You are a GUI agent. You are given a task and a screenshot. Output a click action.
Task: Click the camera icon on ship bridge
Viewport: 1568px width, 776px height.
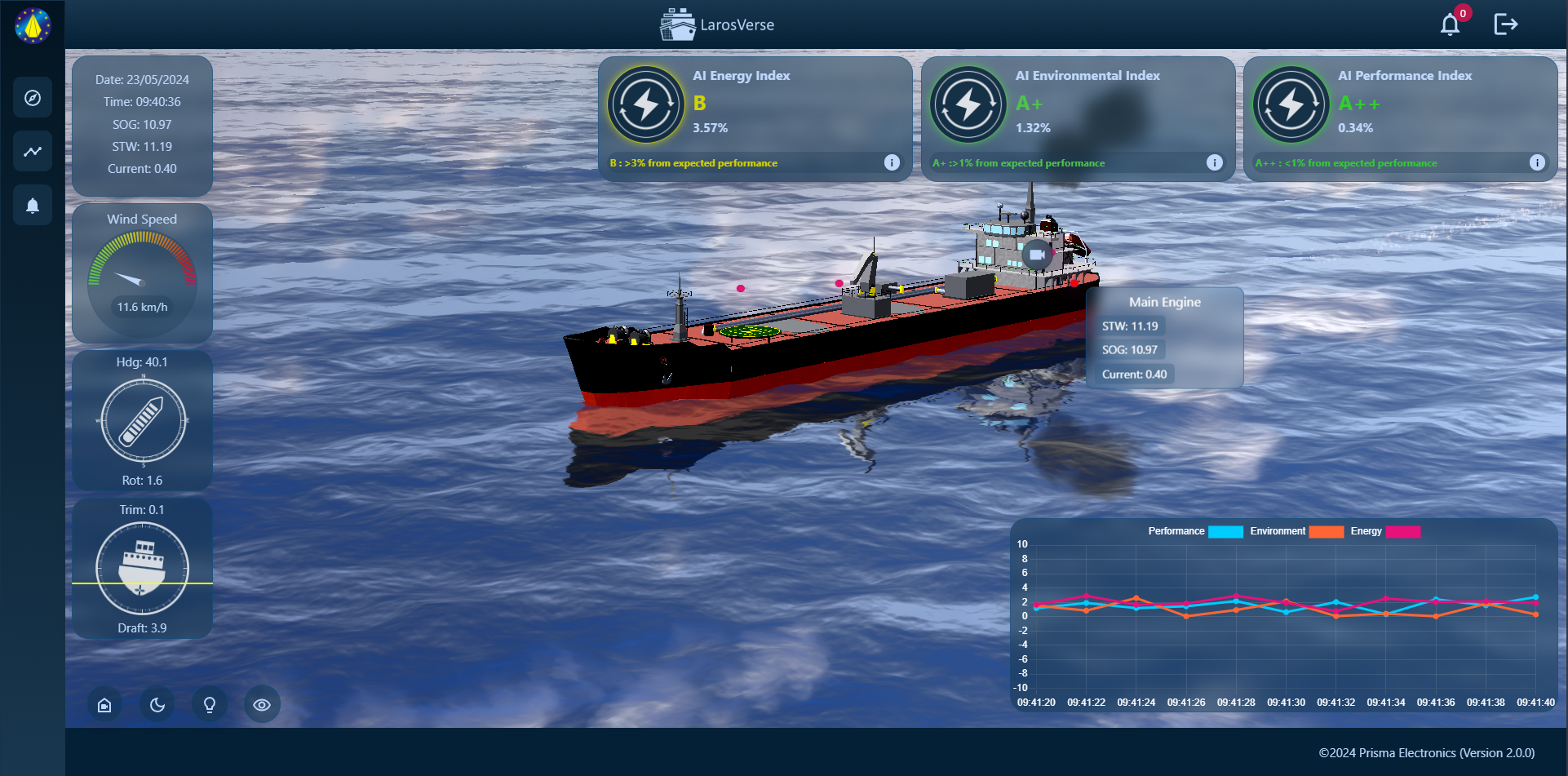click(1037, 255)
